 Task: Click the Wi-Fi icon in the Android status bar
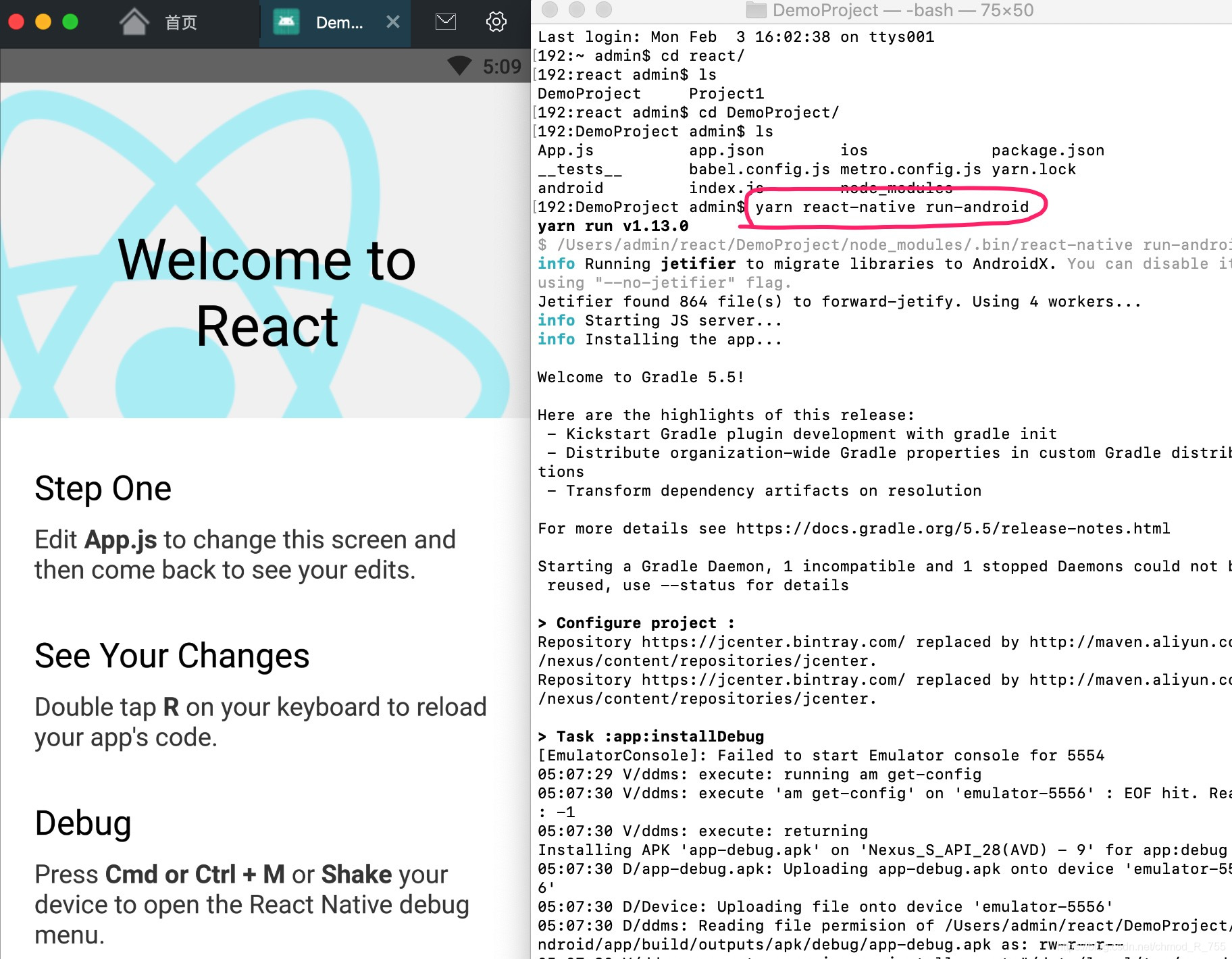(459, 66)
